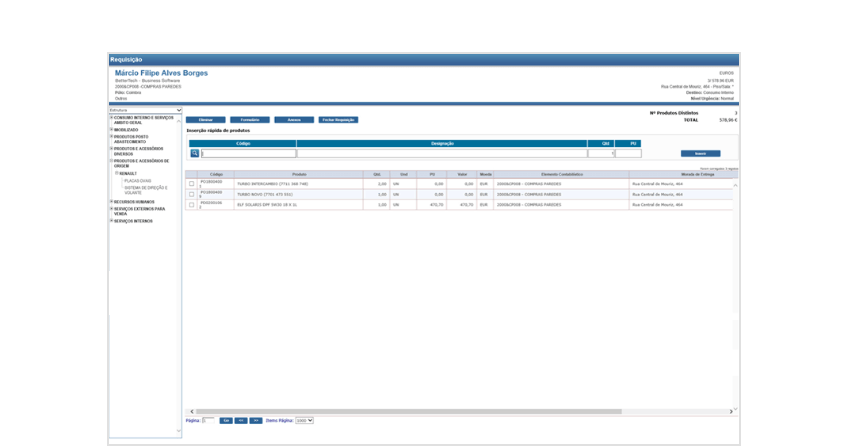Click the magnifier search icon beside Código field
The width and height of the screenshot is (848, 446).
(x=195, y=154)
